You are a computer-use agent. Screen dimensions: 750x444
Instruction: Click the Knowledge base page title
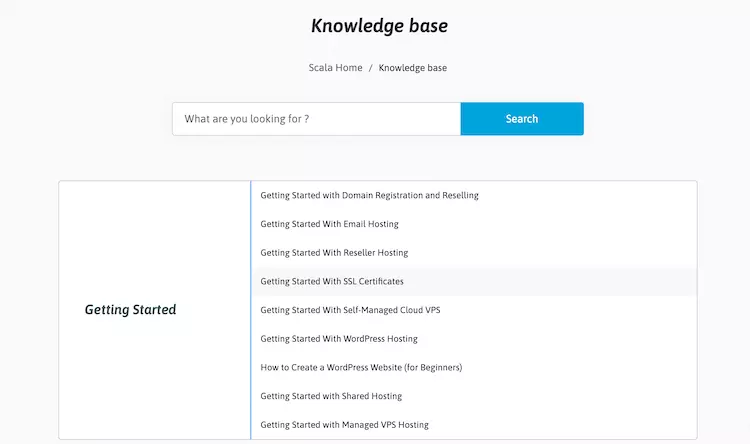379,26
